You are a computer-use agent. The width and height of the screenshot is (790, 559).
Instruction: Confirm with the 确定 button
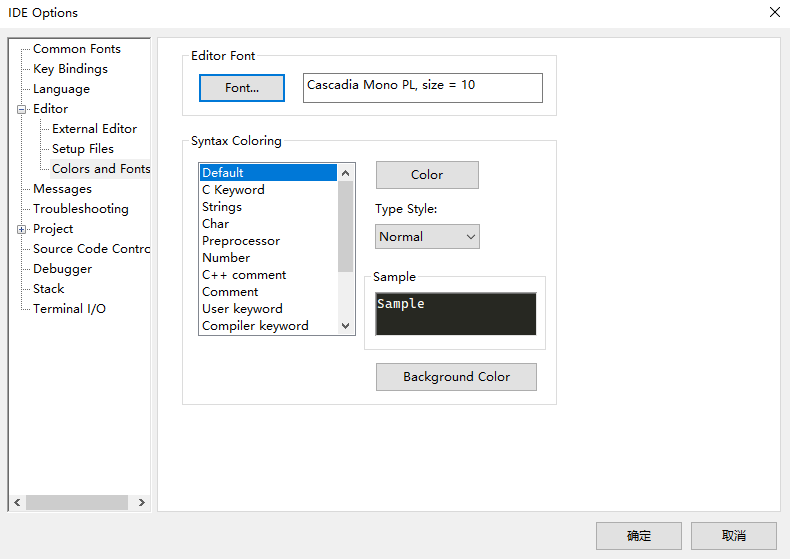(x=639, y=536)
